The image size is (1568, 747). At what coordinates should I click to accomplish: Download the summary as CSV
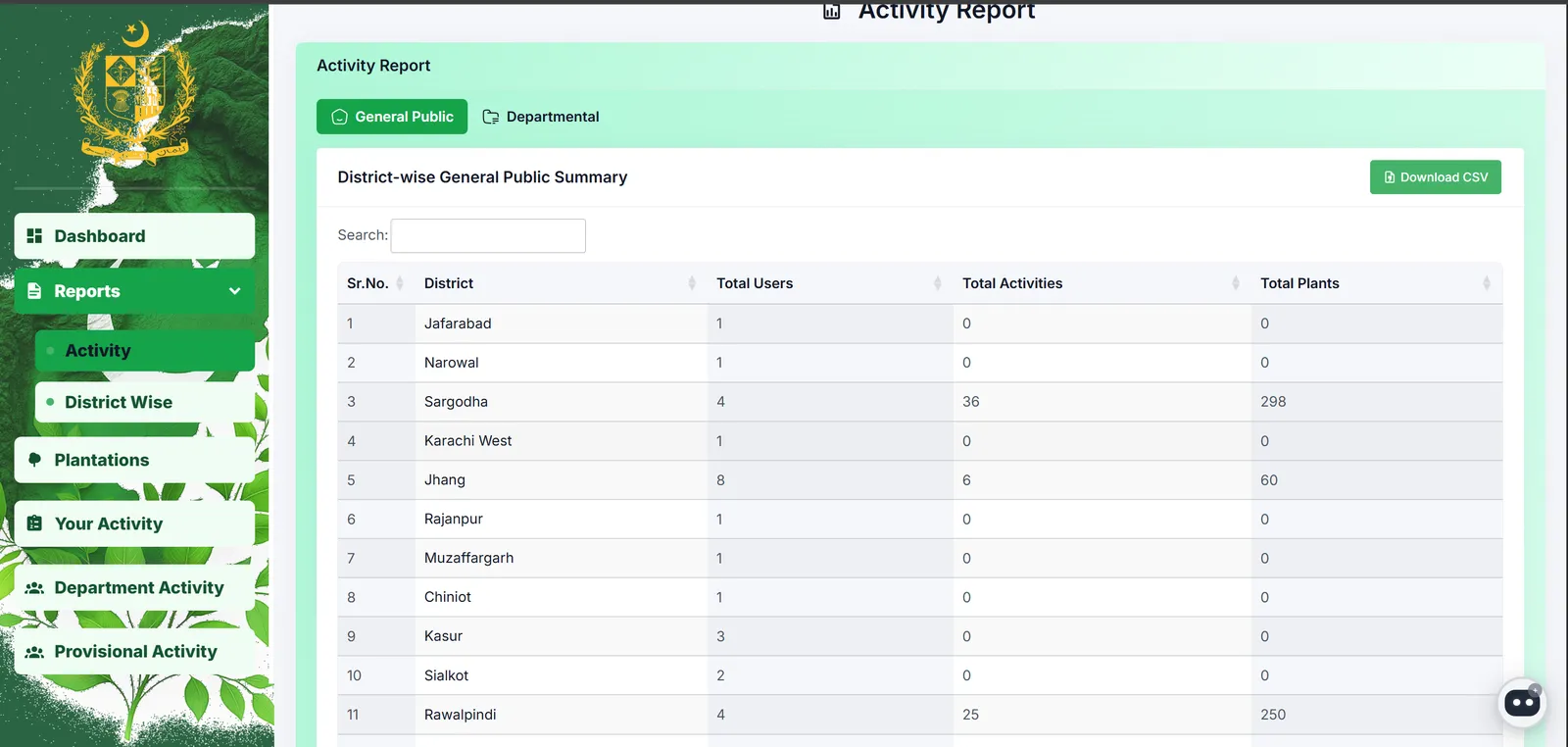pyautogui.click(x=1435, y=177)
